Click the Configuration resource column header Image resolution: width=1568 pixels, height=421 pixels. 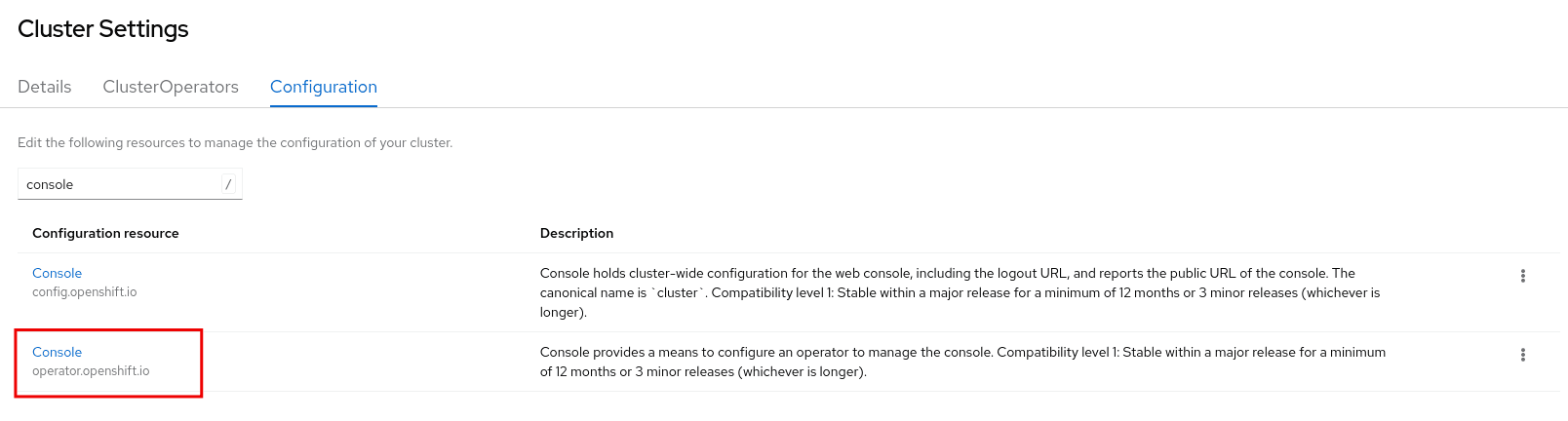(x=105, y=233)
